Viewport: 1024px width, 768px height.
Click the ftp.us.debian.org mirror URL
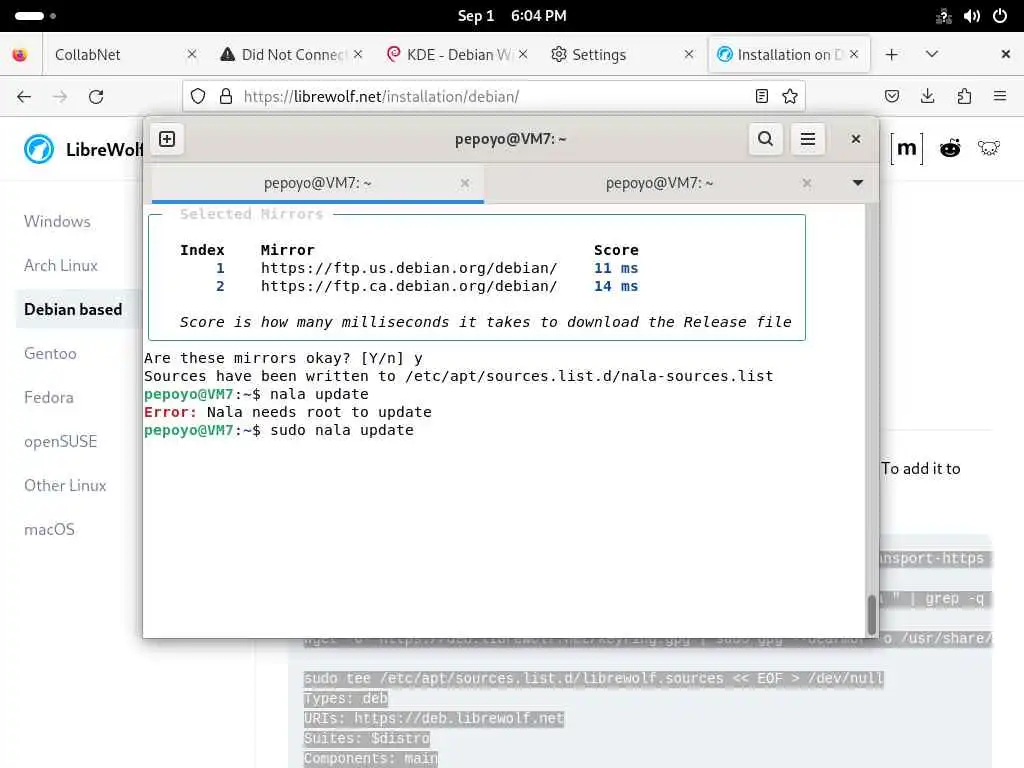pos(409,268)
